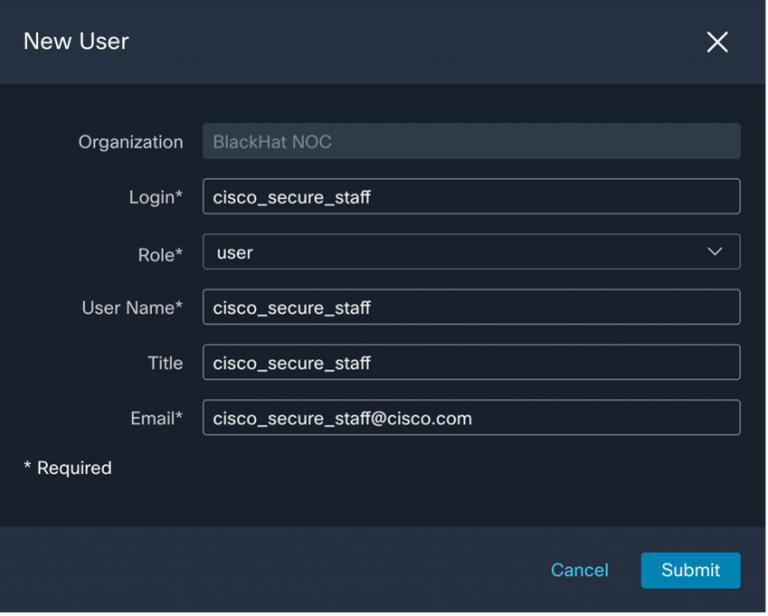Click the 'New User' dialog heading
The image size is (768, 616).
click(x=76, y=41)
